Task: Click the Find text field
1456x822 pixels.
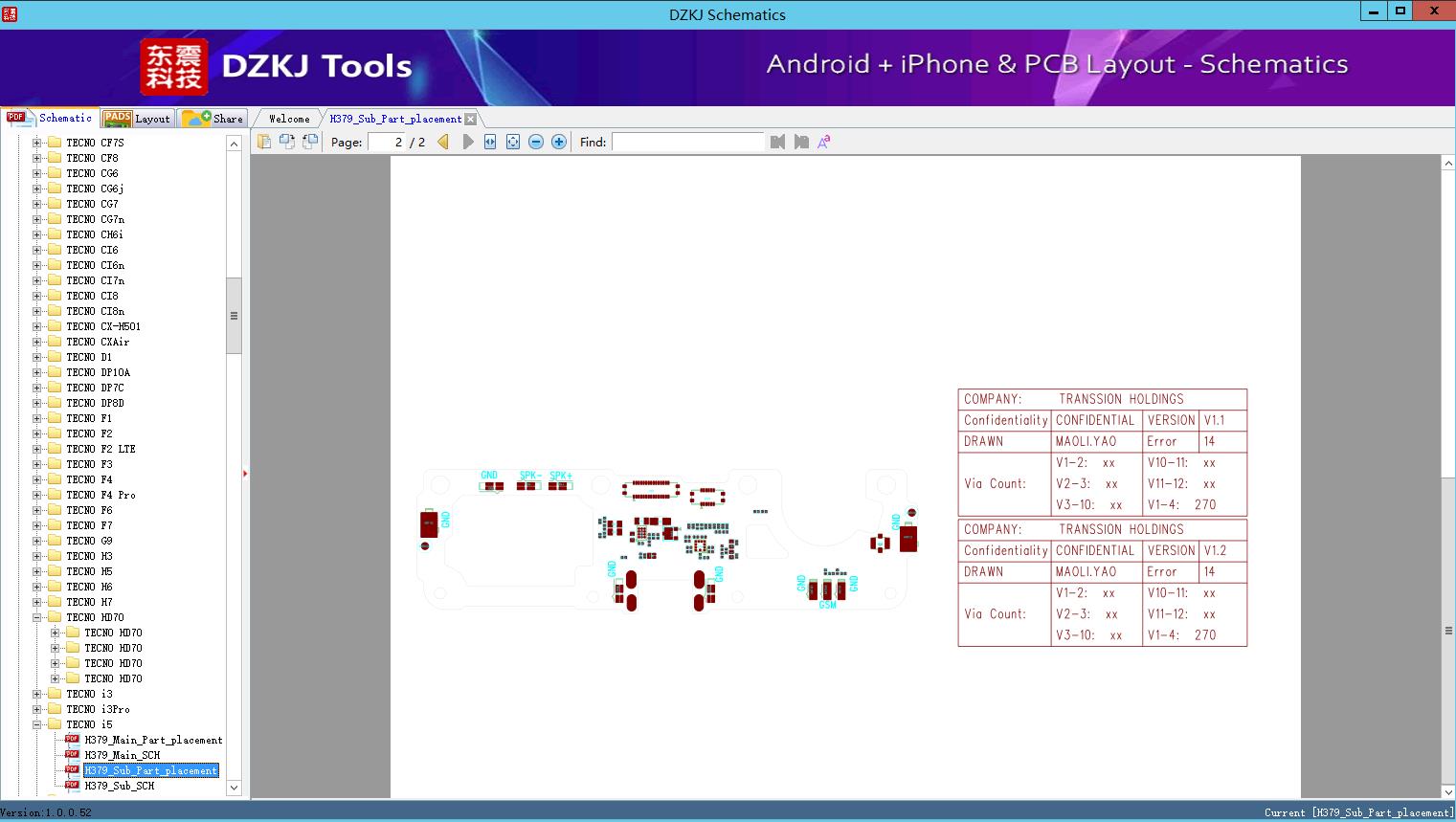Action: 688,142
